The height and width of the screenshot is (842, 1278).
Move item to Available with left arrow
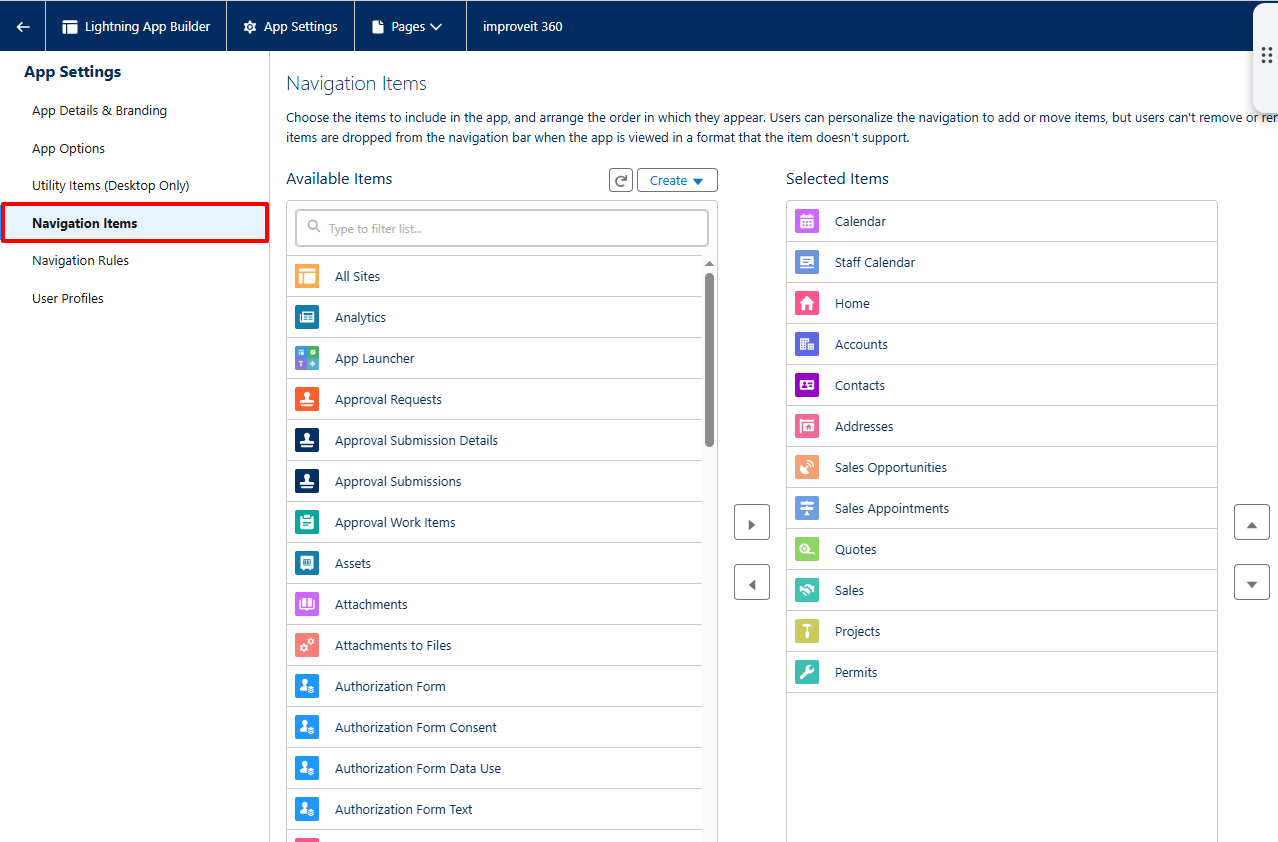(752, 582)
